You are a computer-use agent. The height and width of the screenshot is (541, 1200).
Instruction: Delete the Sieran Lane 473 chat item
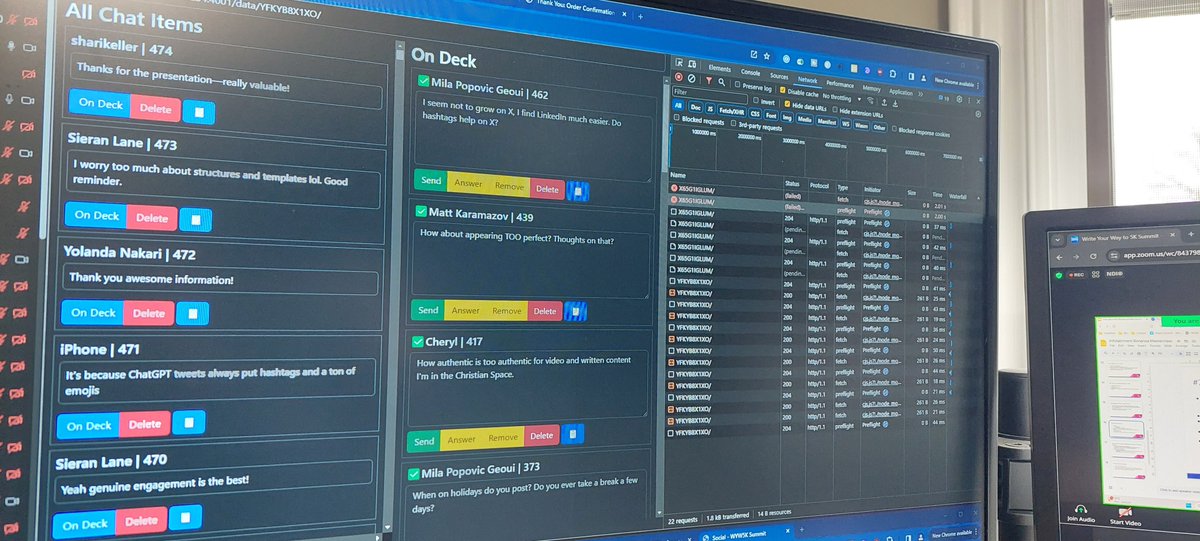point(152,217)
